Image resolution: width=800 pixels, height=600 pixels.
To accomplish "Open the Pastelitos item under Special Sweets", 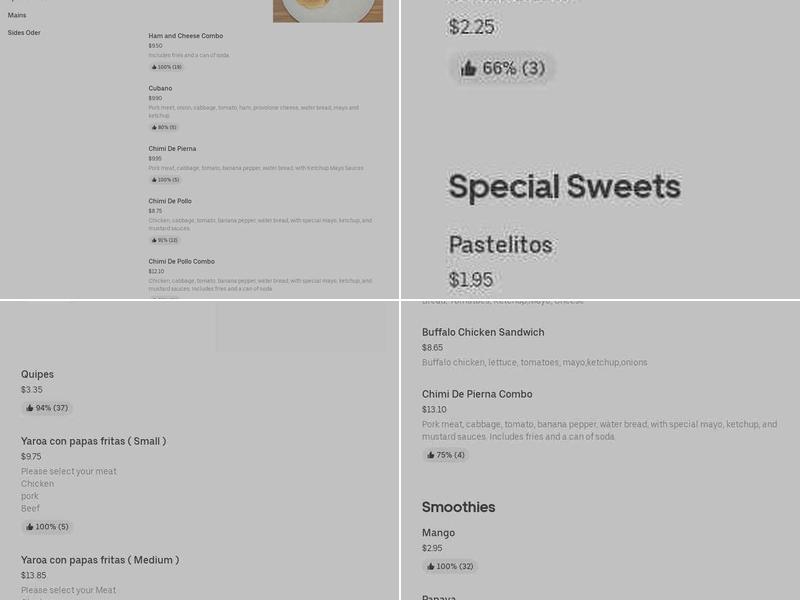I will point(502,243).
